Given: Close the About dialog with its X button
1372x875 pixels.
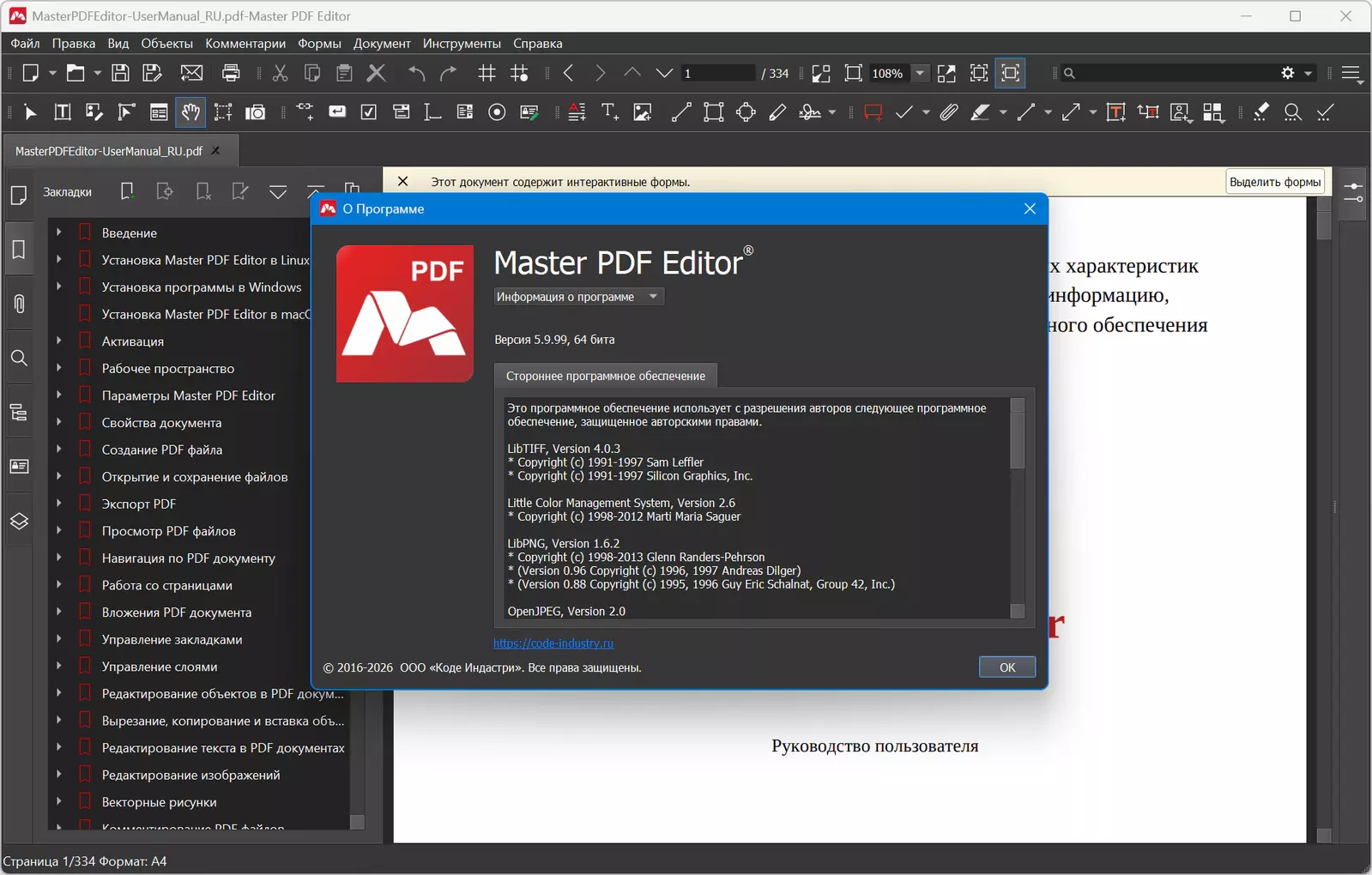Looking at the screenshot, I should click(x=1030, y=208).
